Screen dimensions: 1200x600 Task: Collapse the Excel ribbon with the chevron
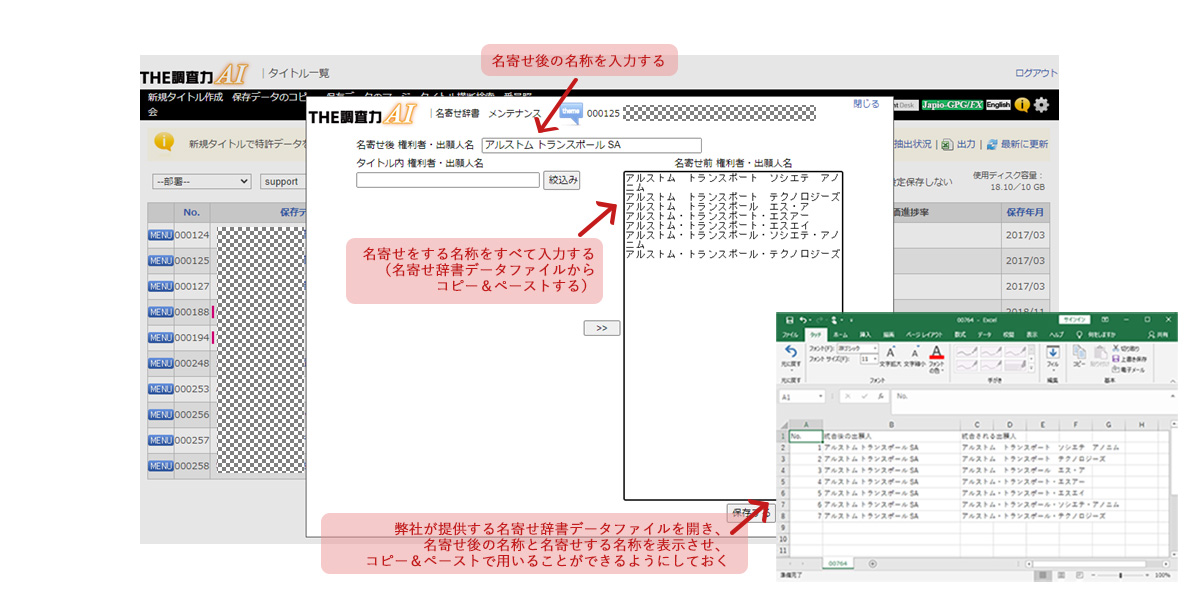point(1172,381)
